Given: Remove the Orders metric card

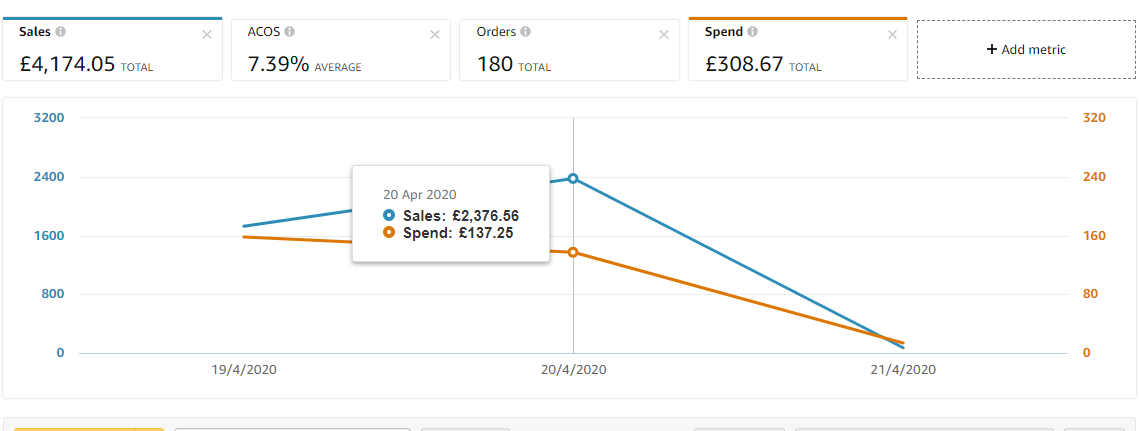Looking at the screenshot, I should coord(664,34).
